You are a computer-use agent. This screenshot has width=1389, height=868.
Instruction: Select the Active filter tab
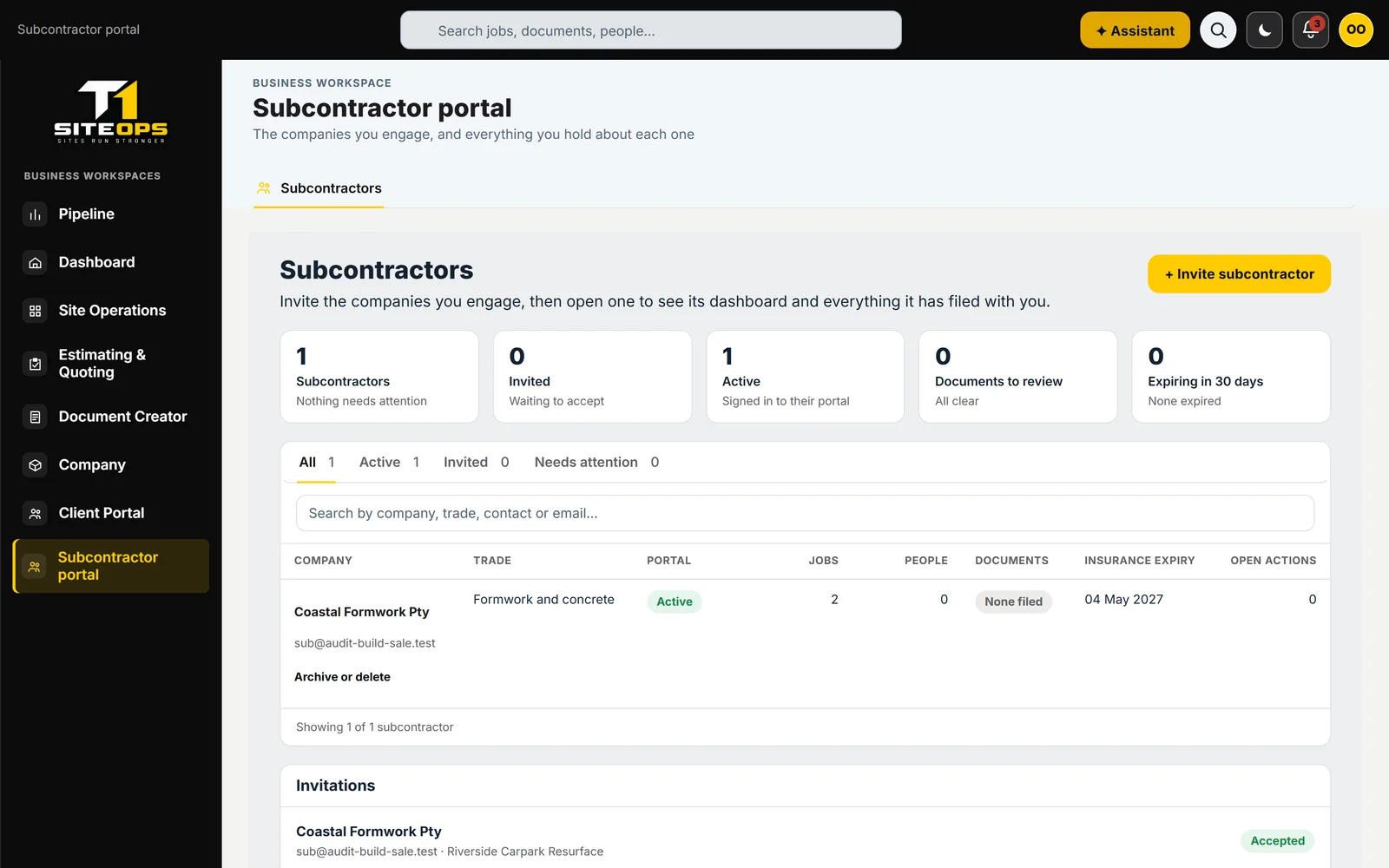pos(389,462)
